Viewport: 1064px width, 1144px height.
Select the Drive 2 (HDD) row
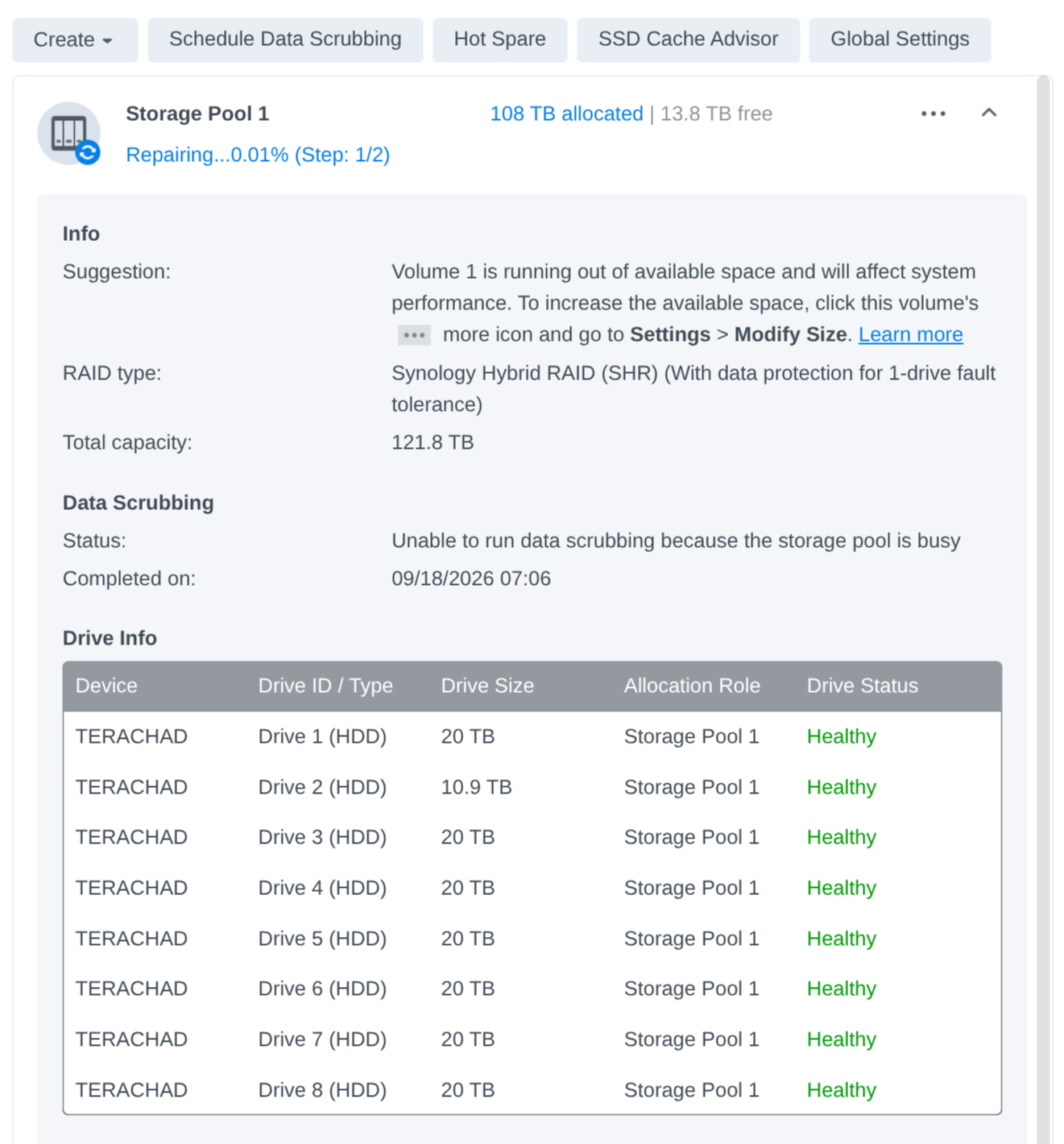pyautogui.click(x=532, y=787)
